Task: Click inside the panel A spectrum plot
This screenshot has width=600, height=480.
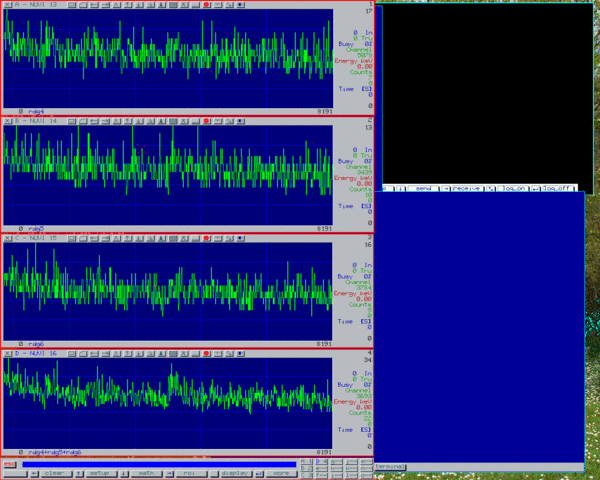Action: [168, 59]
